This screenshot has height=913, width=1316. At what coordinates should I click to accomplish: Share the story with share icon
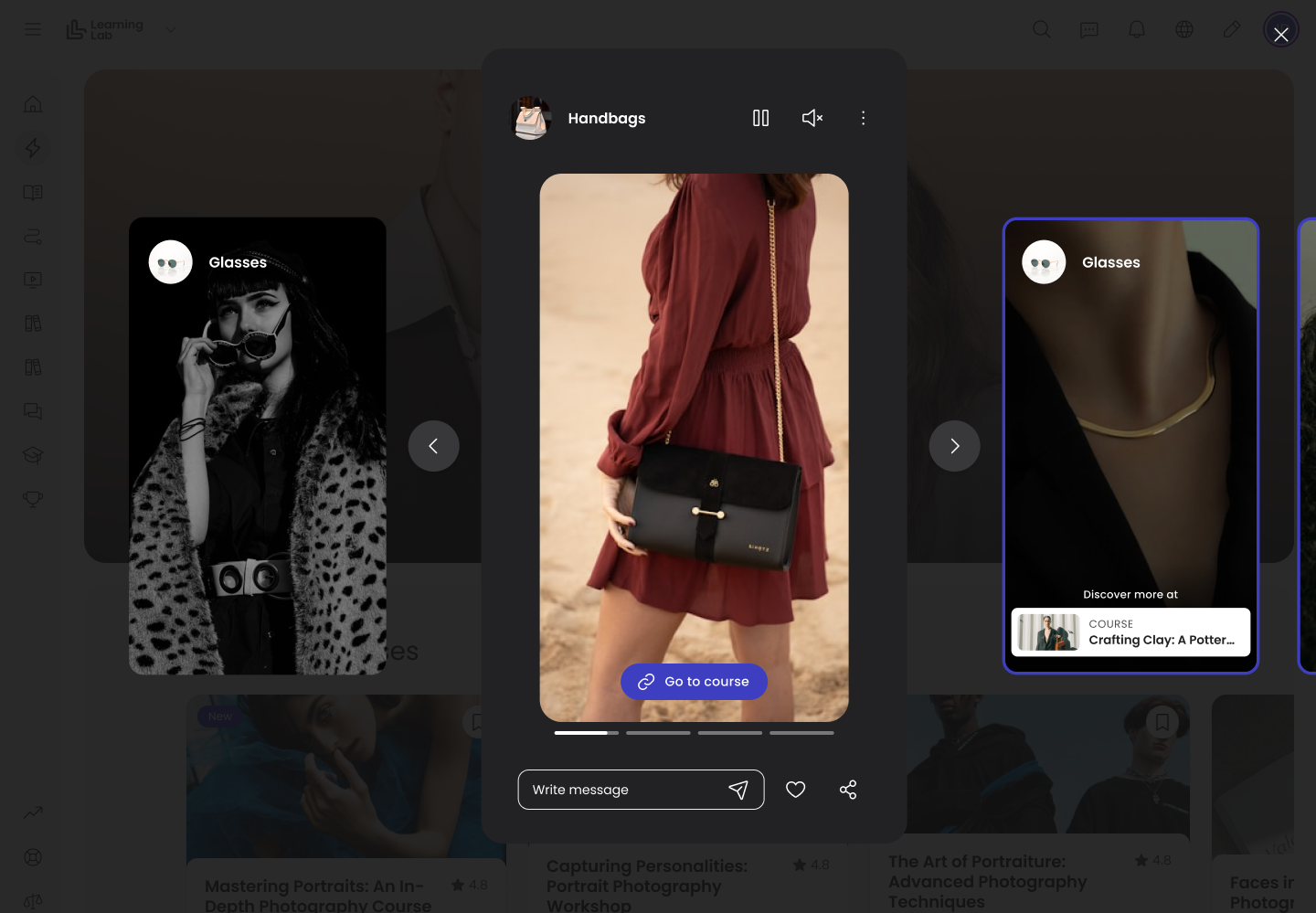[848, 790]
